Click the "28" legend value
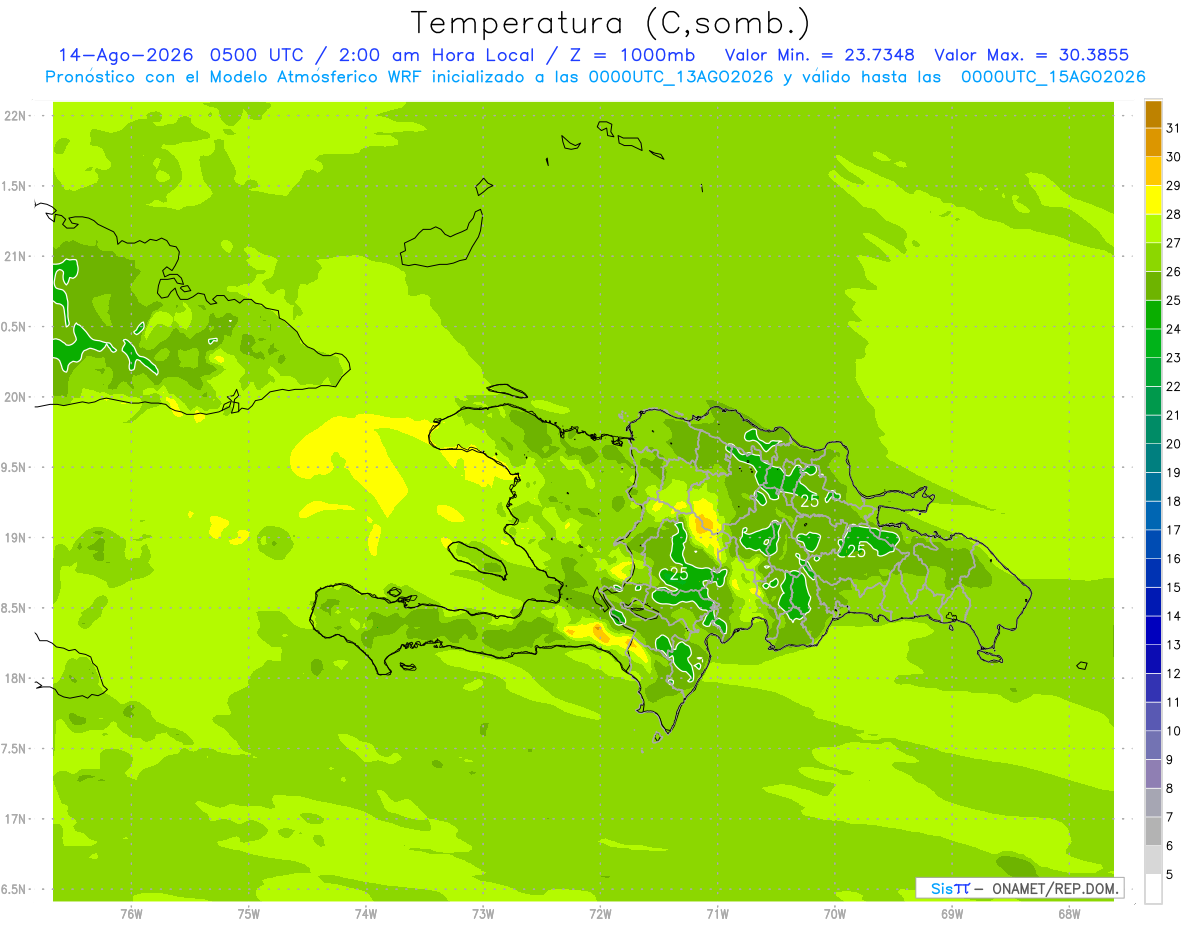The width and height of the screenshot is (1200, 927). (x=1173, y=214)
